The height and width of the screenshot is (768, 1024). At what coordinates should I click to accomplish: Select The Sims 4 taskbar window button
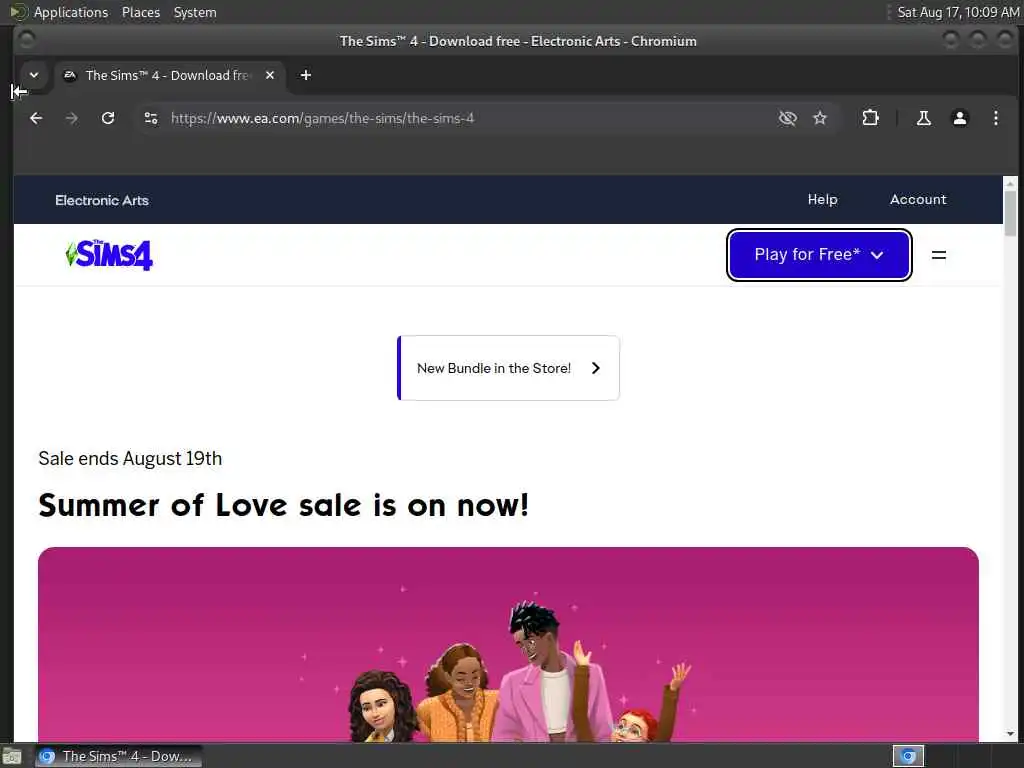tap(118, 756)
